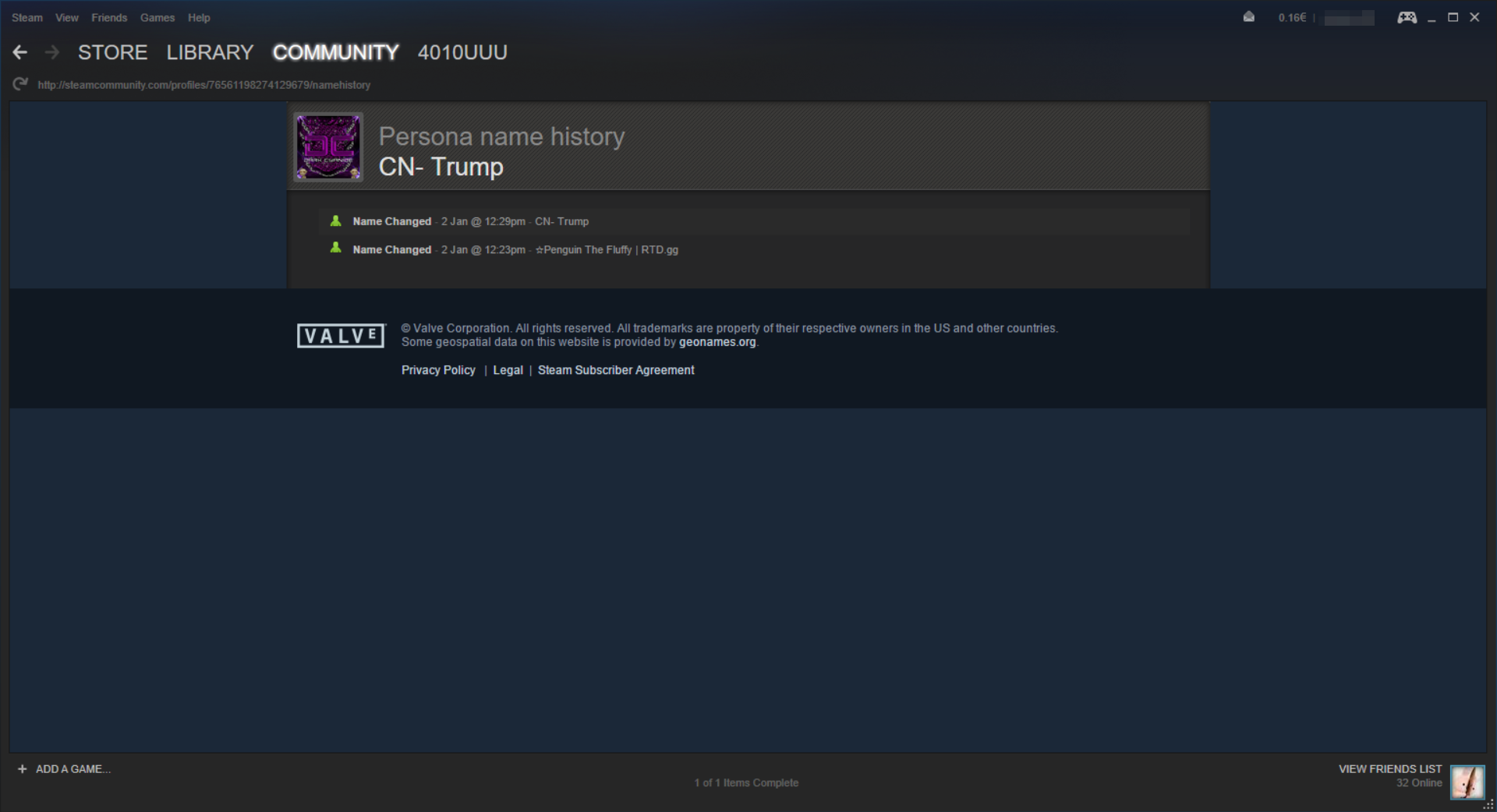Open the Games menu
1497x812 pixels.
[x=157, y=17]
